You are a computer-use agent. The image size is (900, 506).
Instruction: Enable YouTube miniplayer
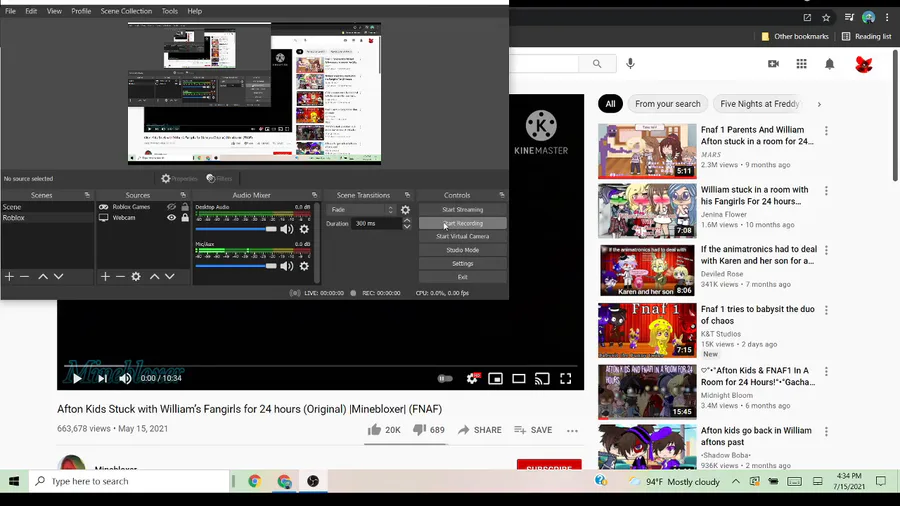click(x=495, y=379)
